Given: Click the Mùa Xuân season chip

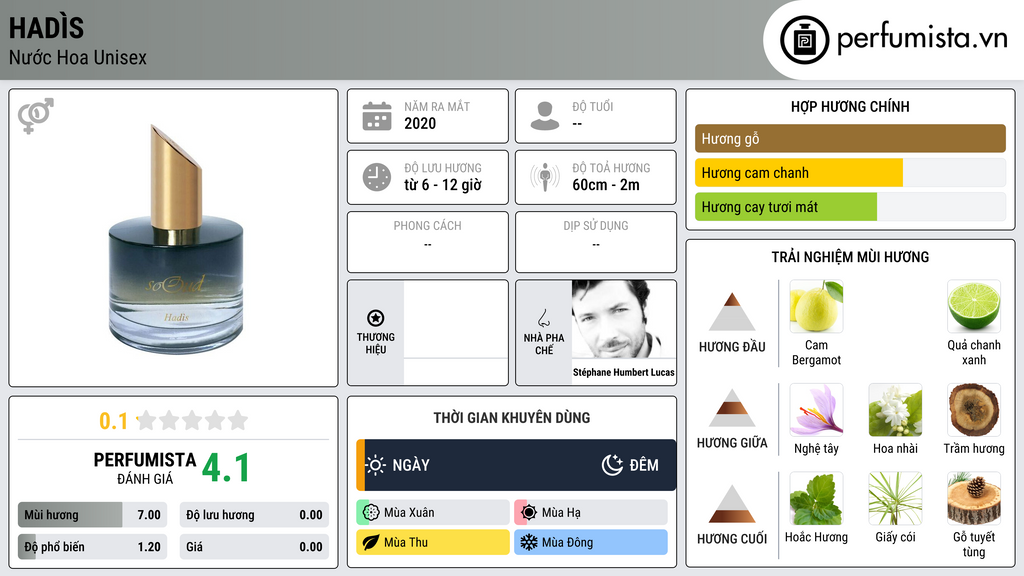Looking at the screenshot, I should pos(433,513).
